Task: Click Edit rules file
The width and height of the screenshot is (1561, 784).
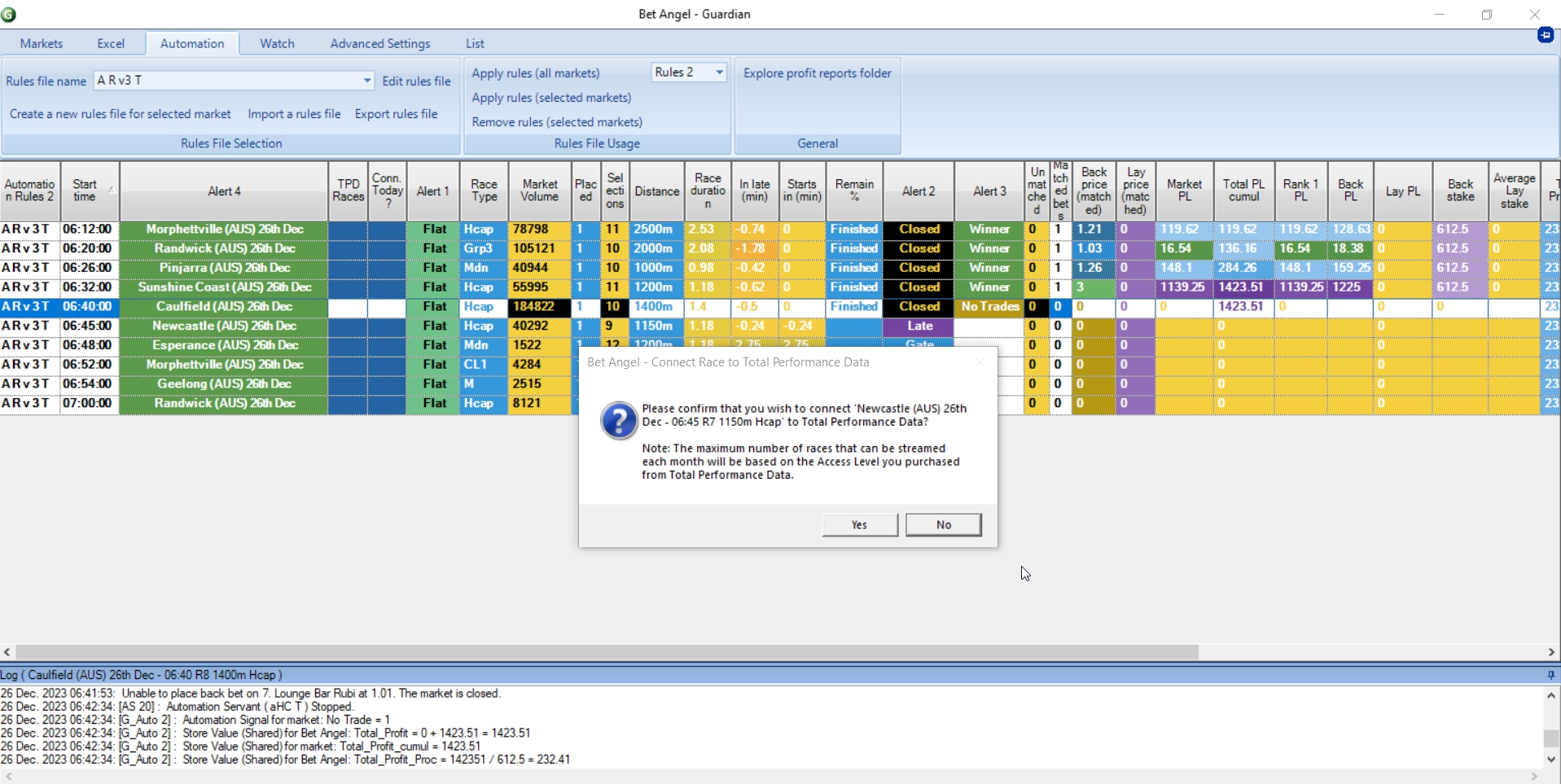Action: 416,81
